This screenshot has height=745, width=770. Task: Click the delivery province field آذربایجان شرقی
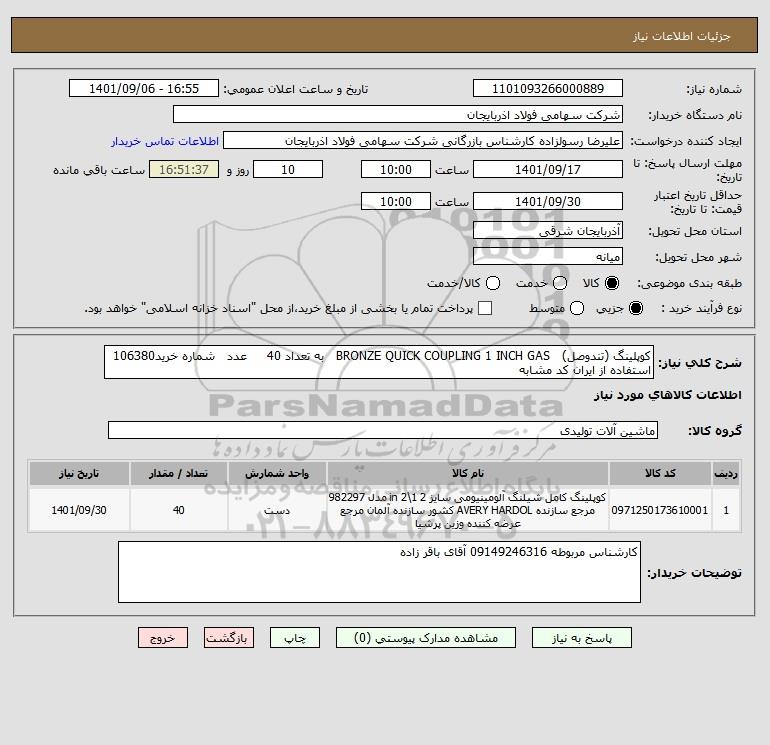548,230
